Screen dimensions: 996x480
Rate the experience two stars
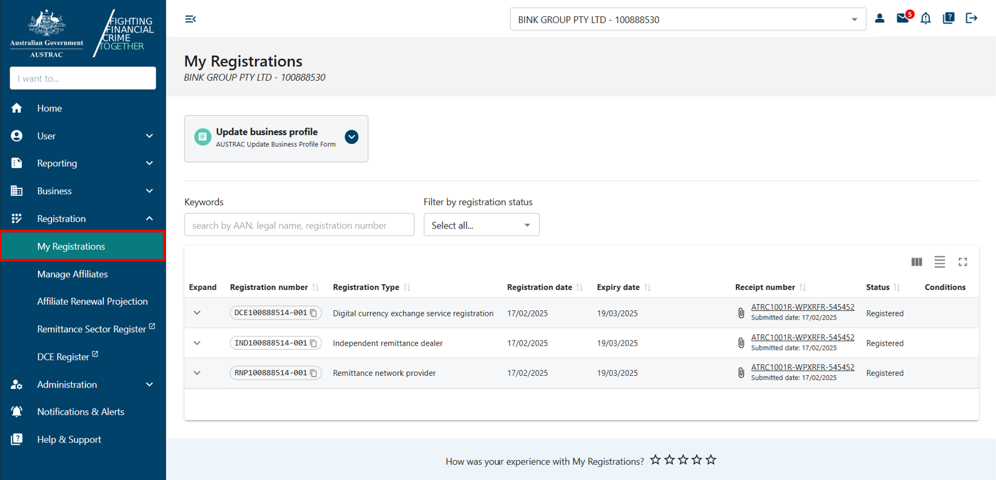pos(669,460)
